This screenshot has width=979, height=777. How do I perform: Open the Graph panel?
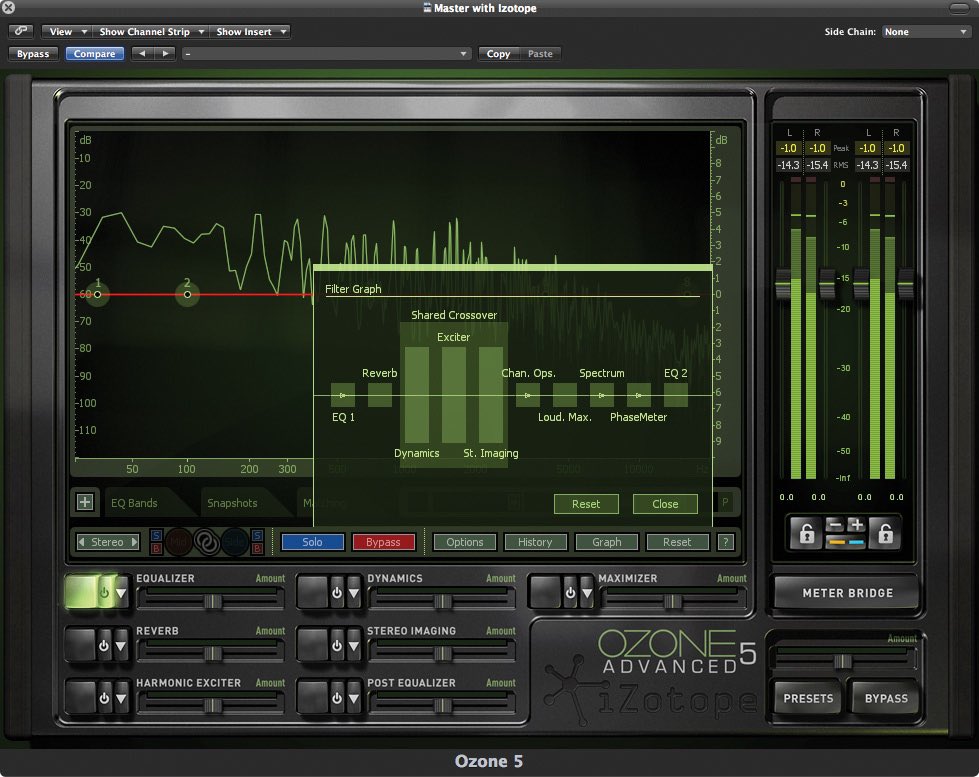(x=607, y=542)
